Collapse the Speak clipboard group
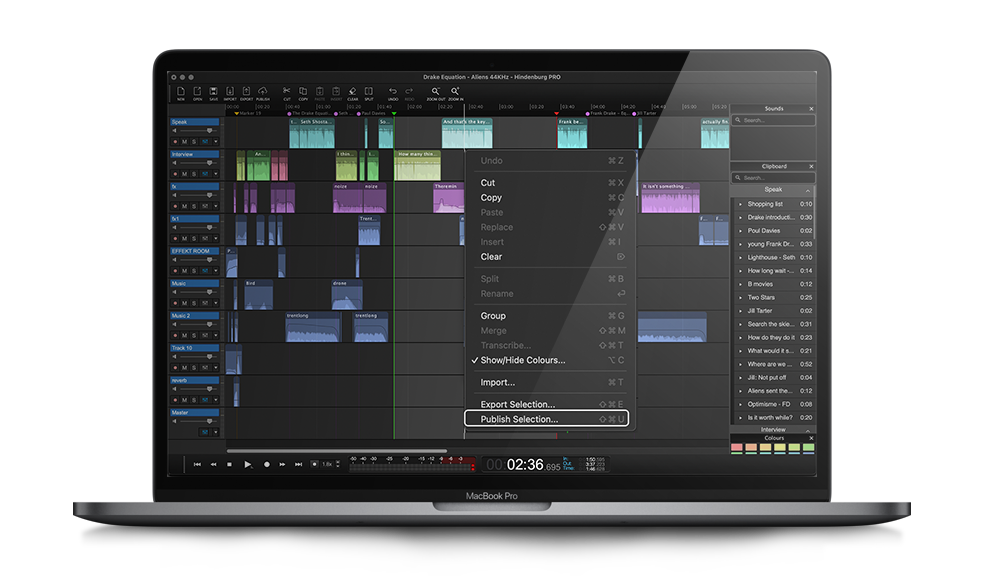Image resolution: width=984 pixels, height=576 pixels. click(772, 189)
